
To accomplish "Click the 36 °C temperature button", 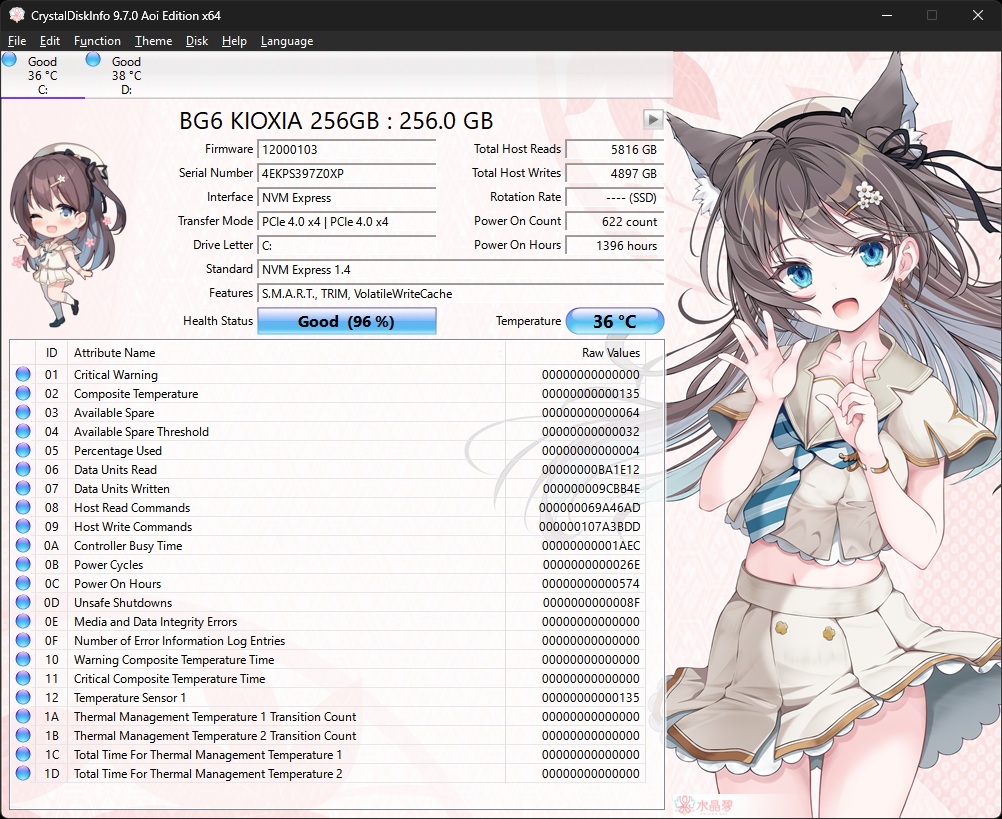I will coord(615,322).
